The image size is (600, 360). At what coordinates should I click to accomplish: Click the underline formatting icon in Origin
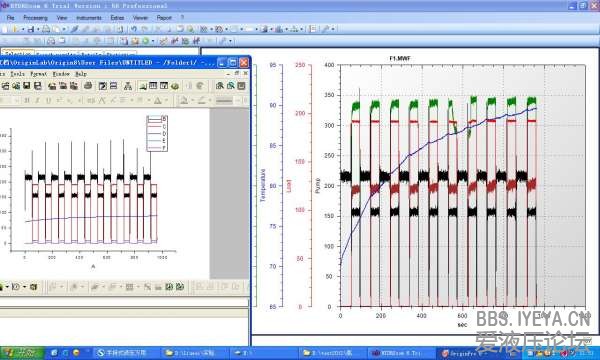(48, 101)
